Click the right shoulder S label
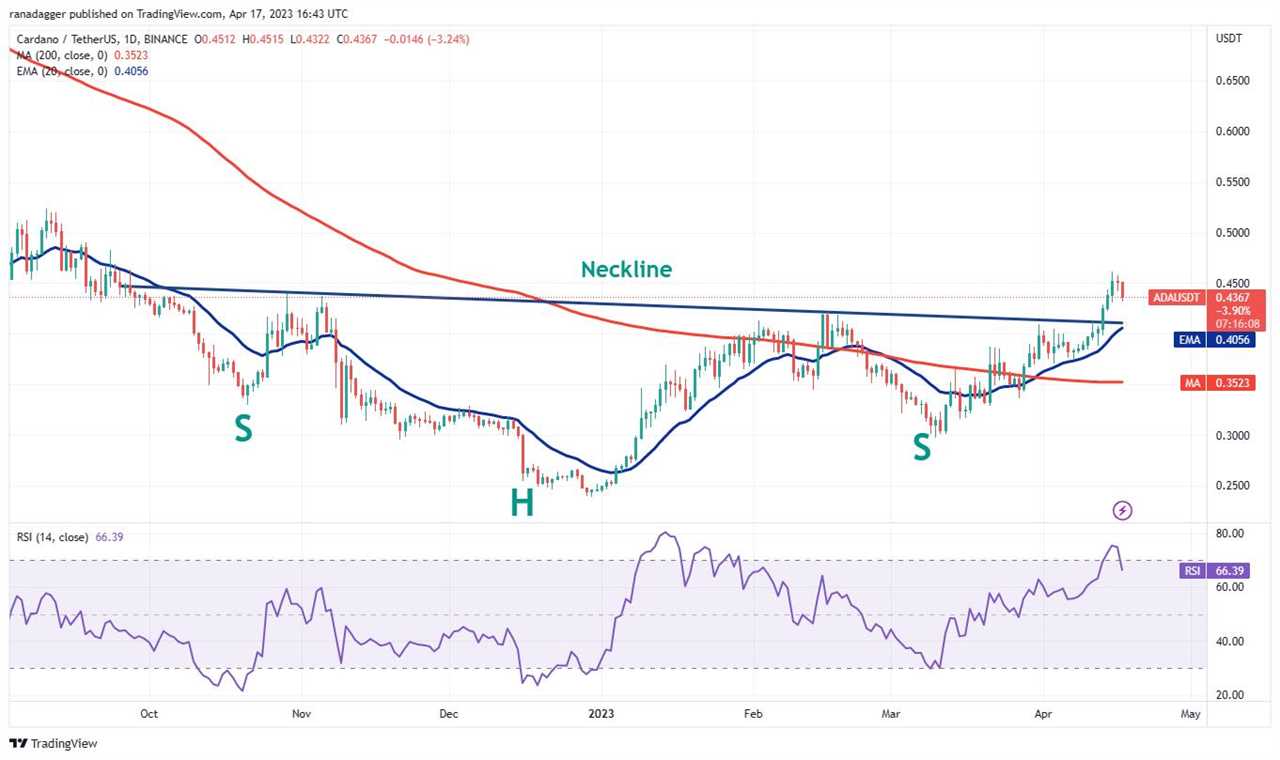Image resolution: width=1280 pixels, height=760 pixels. pos(921,447)
